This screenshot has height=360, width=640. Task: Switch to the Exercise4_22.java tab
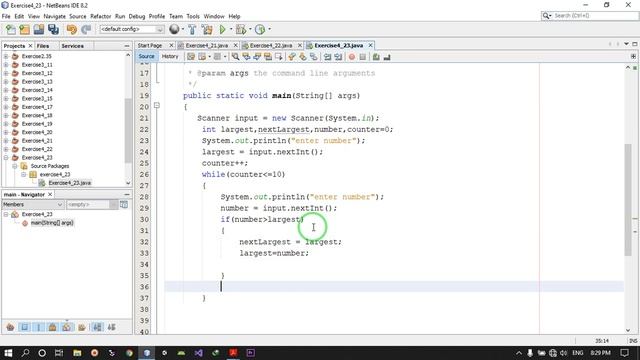point(271,45)
